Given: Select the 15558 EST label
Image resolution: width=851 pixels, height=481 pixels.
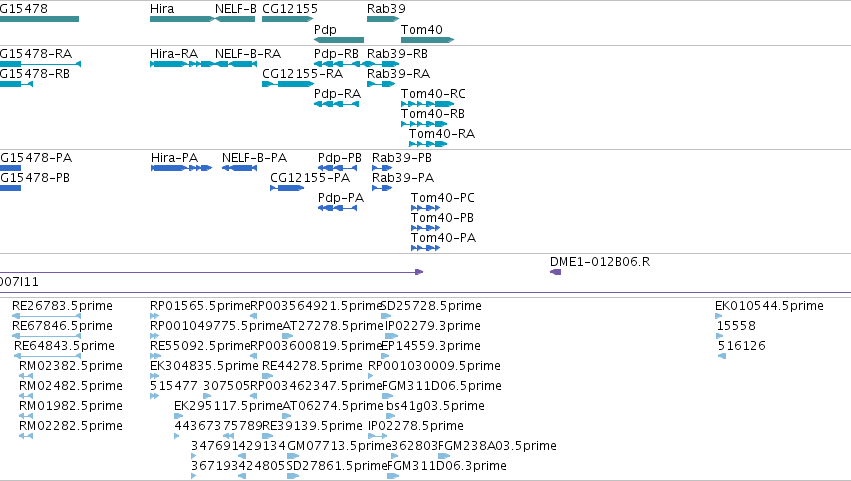Looking at the screenshot, I should pyautogui.click(x=736, y=326).
